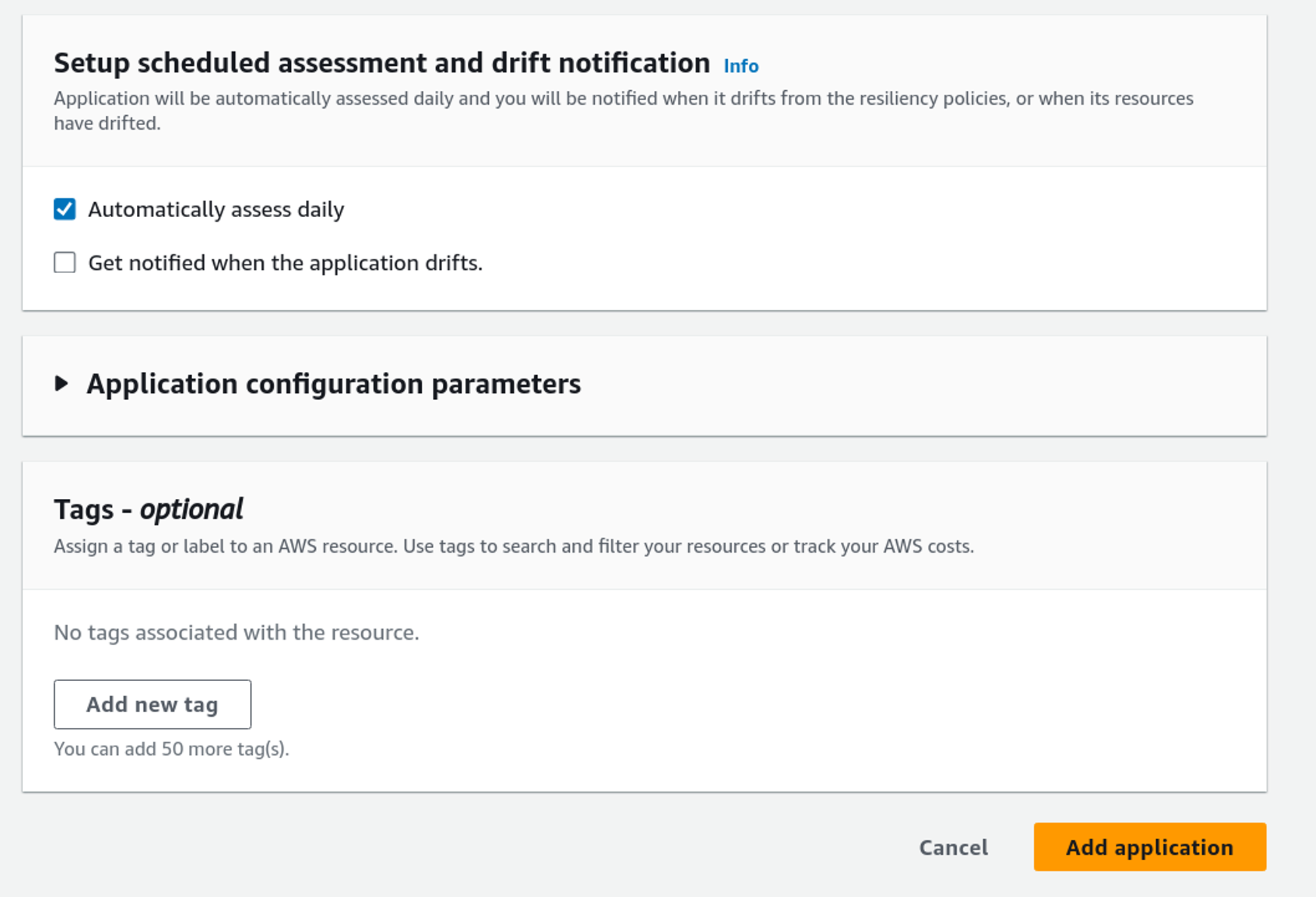This screenshot has width=1316, height=897.
Task: Click the 'Assign a tag or label' description
Action: point(513,546)
